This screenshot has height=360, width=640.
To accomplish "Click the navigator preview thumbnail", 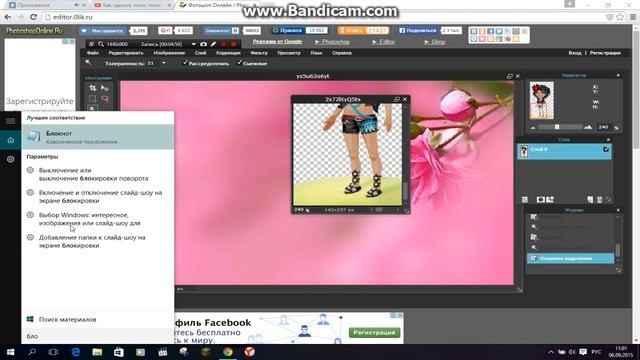I will pyautogui.click(x=542, y=100).
